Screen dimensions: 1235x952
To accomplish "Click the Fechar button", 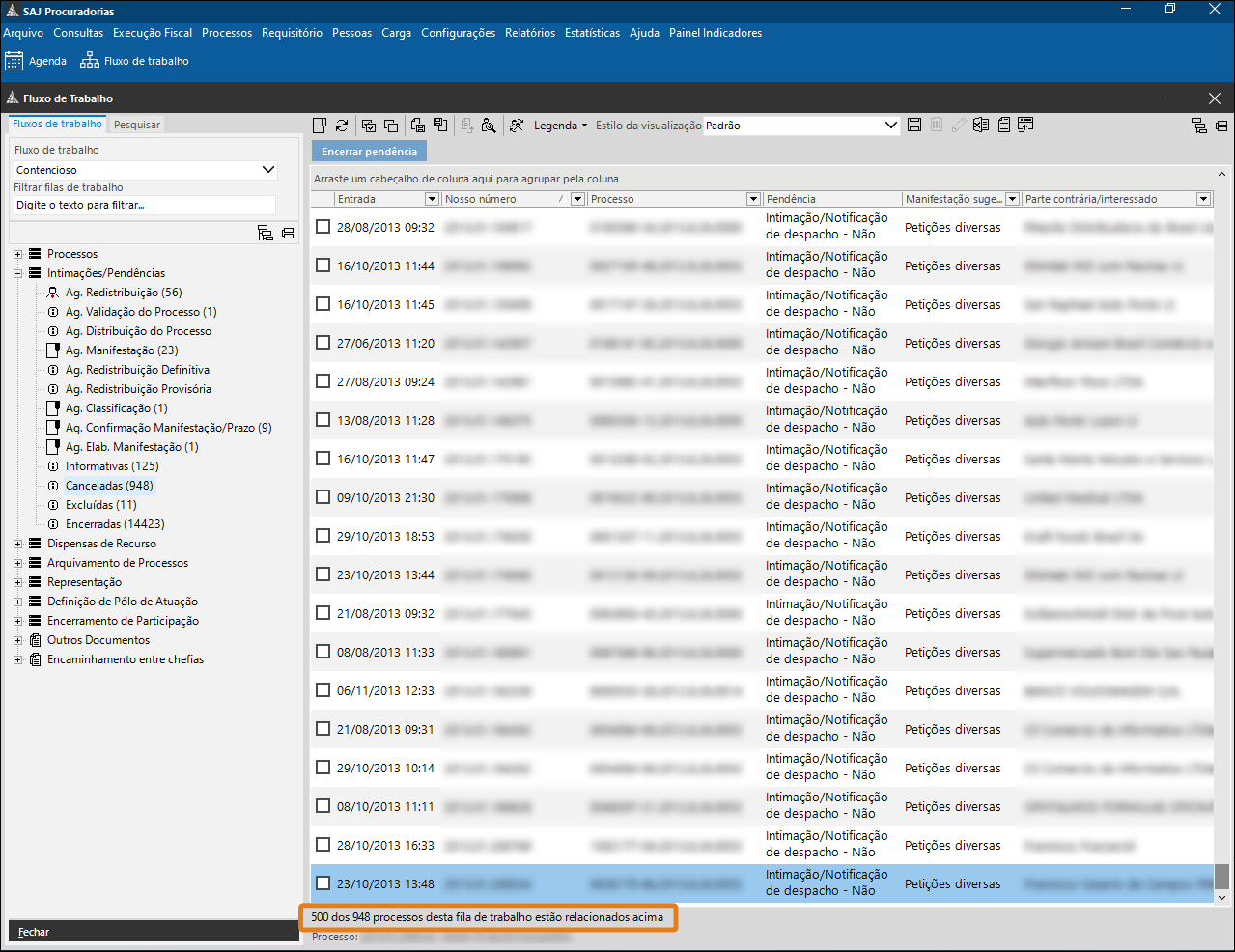I will tap(34, 932).
